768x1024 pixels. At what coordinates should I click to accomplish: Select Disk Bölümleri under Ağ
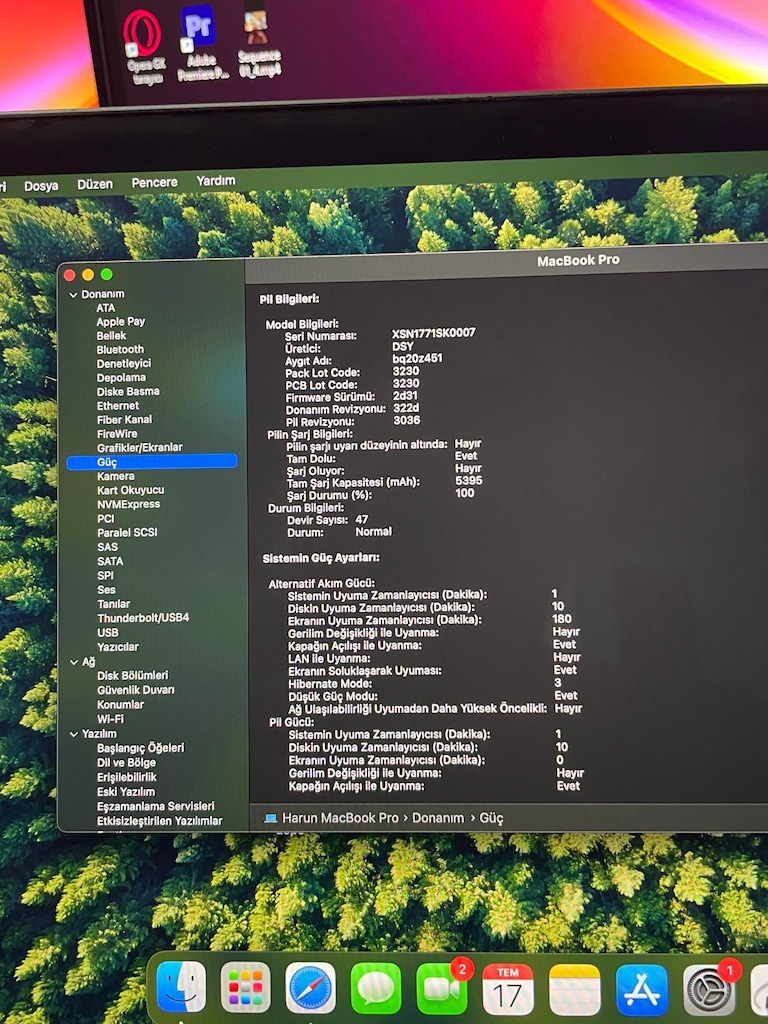[x=133, y=675]
